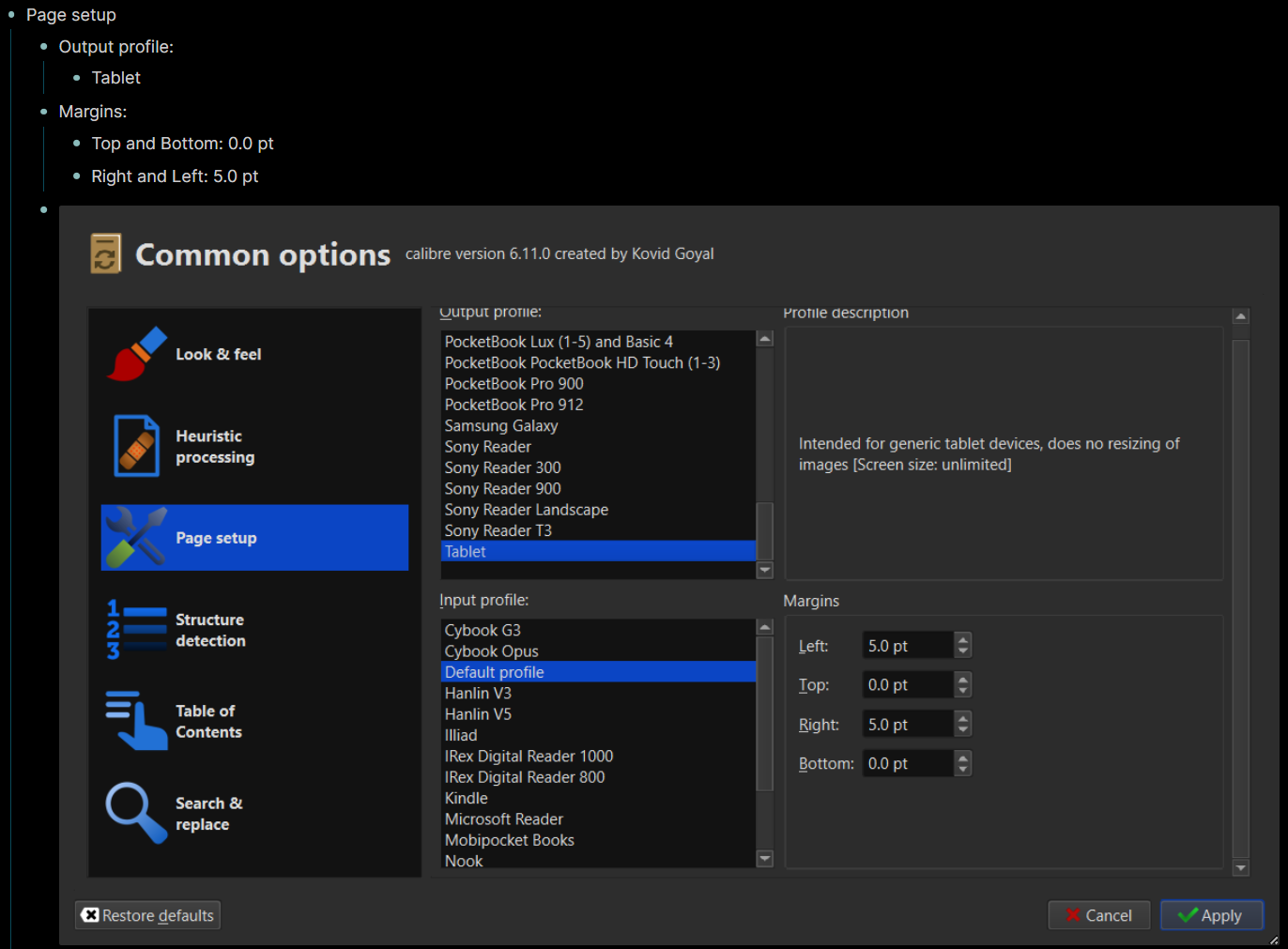Open Search & replace magnifier icon

tap(137, 813)
